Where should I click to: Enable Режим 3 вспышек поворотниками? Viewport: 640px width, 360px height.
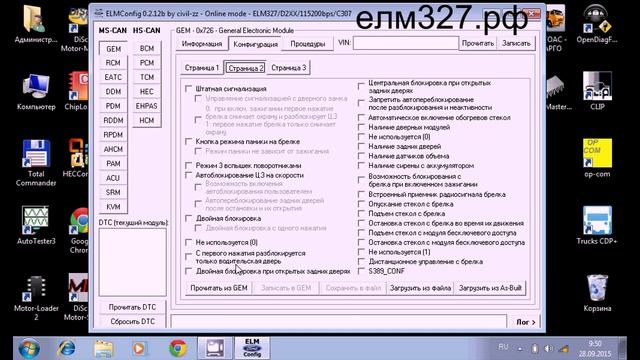(x=189, y=165)
